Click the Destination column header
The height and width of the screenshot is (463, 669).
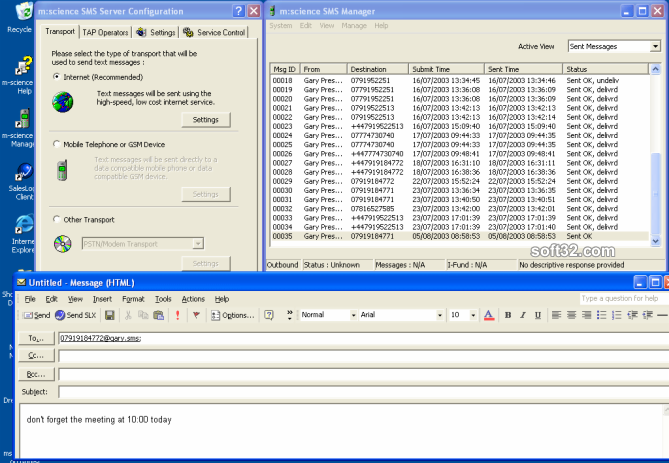point(378,69)
